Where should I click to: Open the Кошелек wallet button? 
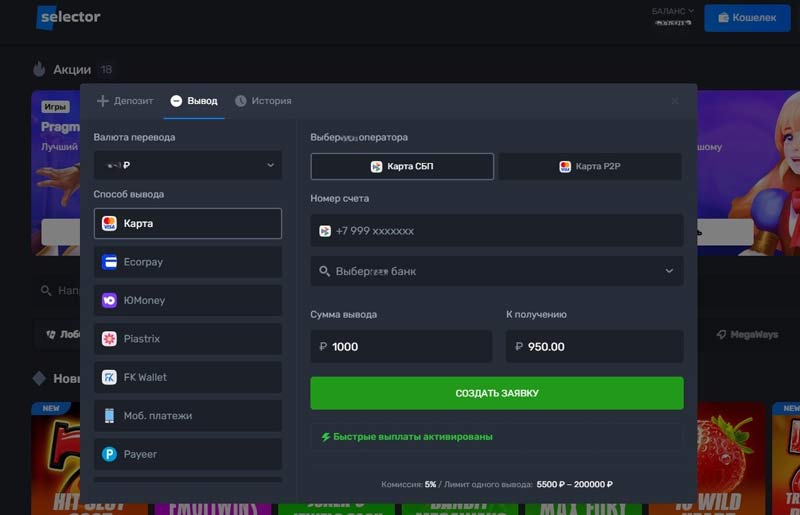coord(746,18)
